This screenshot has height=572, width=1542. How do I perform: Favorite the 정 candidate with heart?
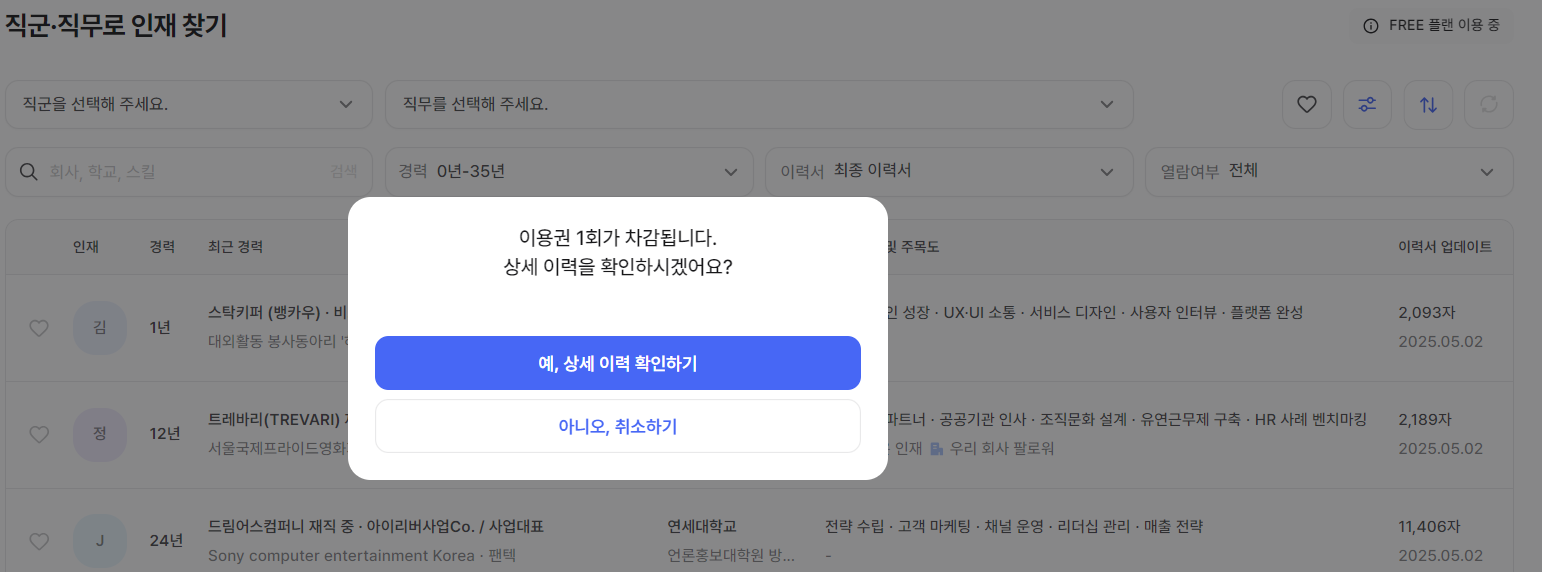coord(39,434)
